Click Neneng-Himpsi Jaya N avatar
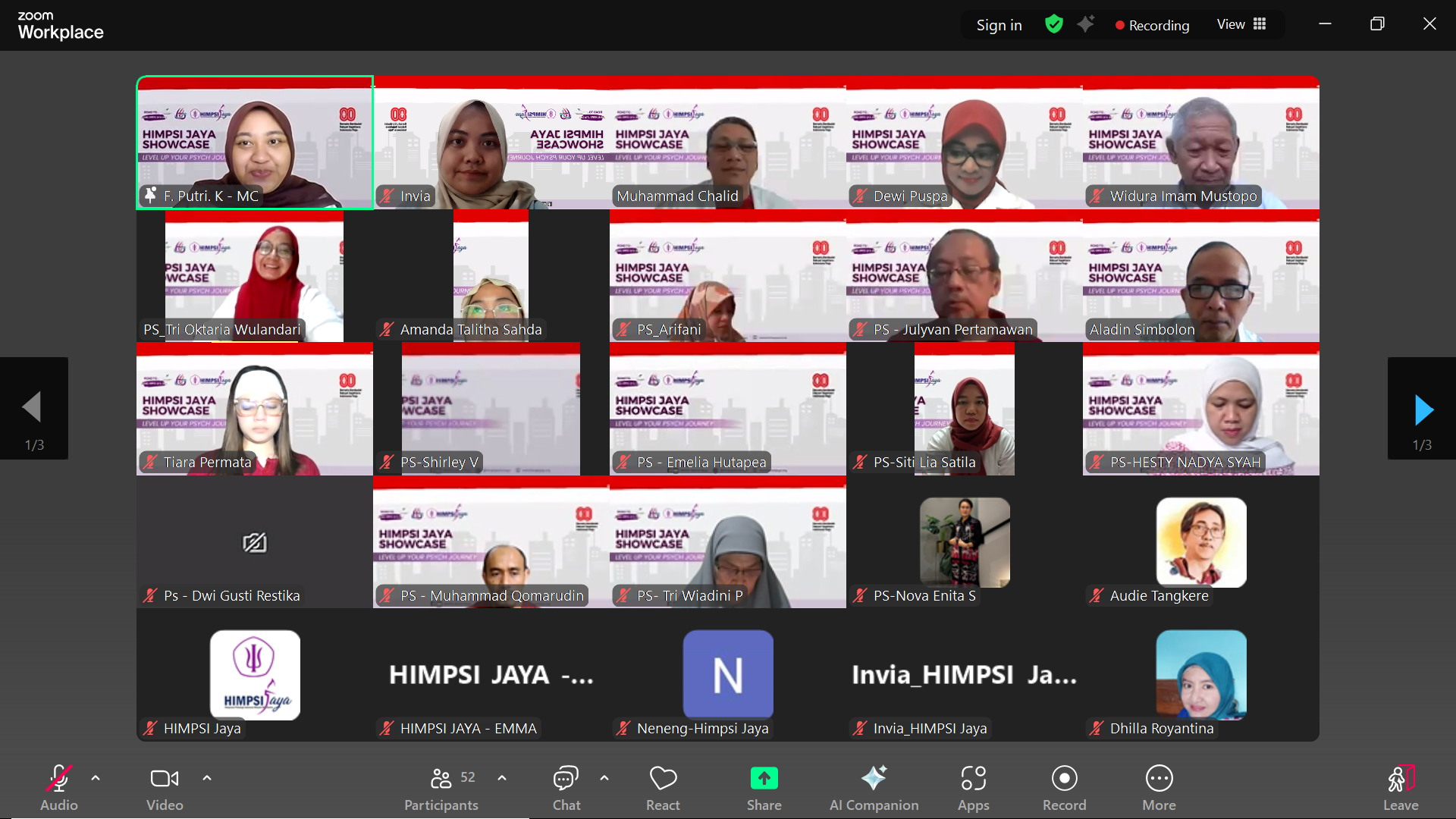This screenshot has height=819, width=1456. (x=728, y=675)
